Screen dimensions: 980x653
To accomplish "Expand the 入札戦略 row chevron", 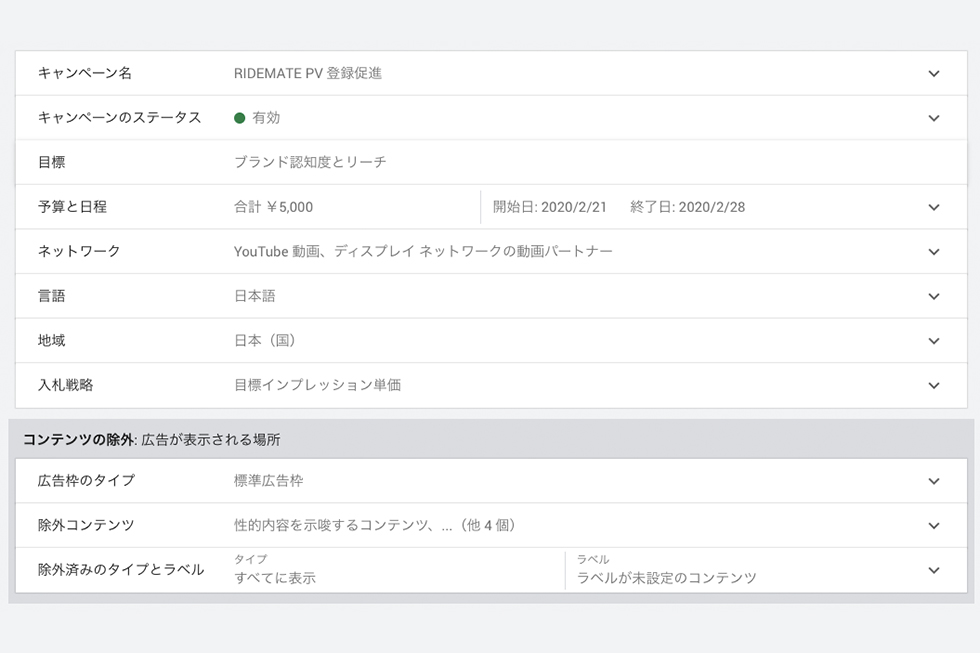I will click(934, 386).
